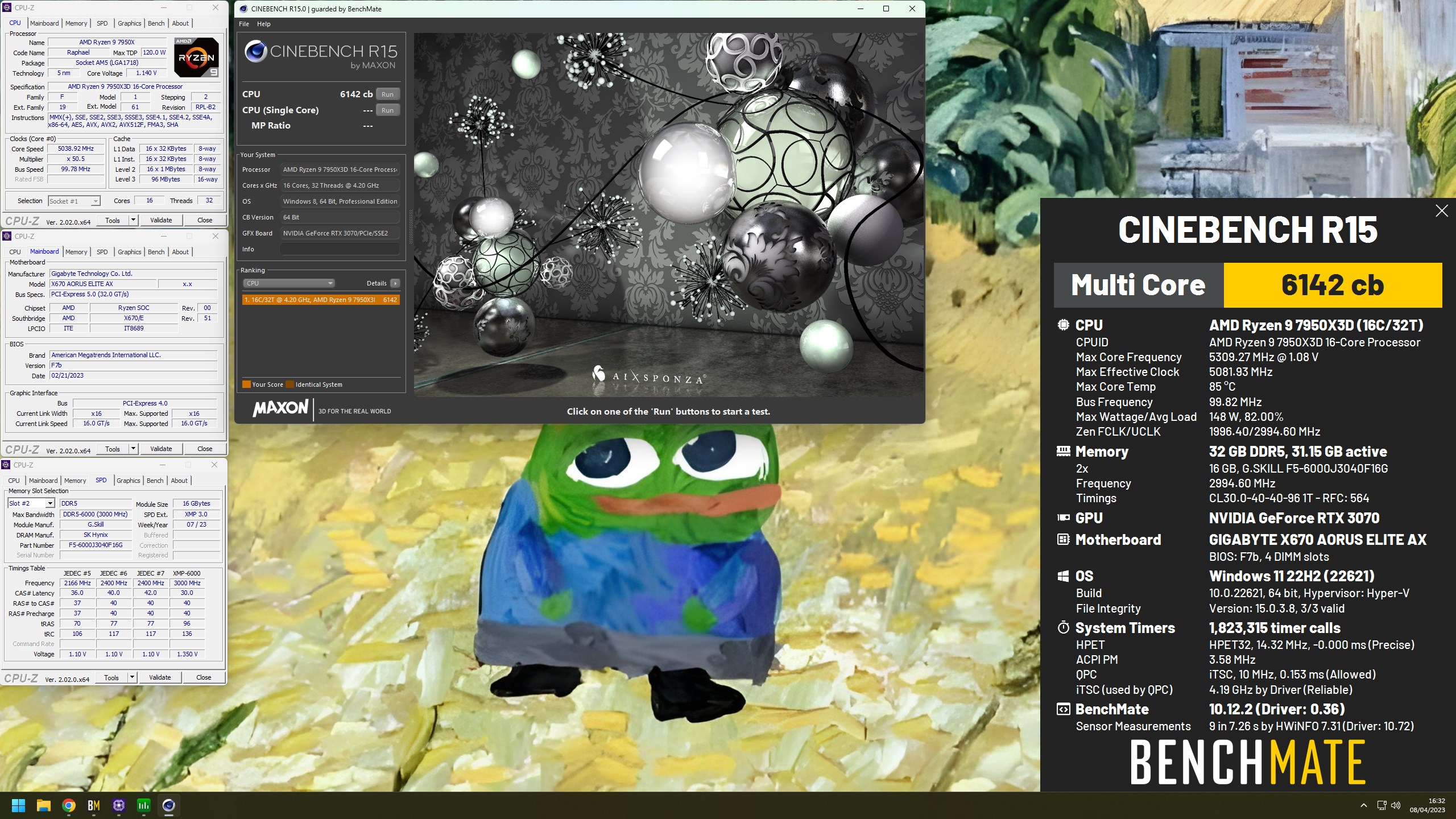Open Slot #2 memory slot dropdown
Image resolution: width=1456 pixels, height=819 pixels.
(x=31, y=503)
